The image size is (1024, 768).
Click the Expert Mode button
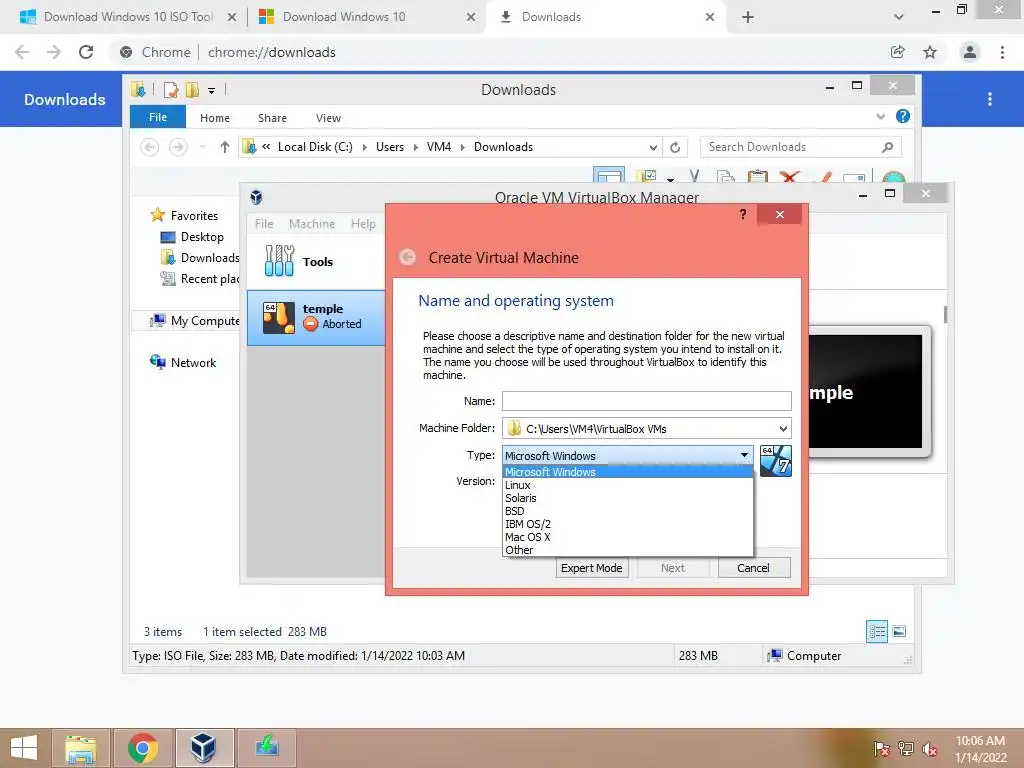592,568
